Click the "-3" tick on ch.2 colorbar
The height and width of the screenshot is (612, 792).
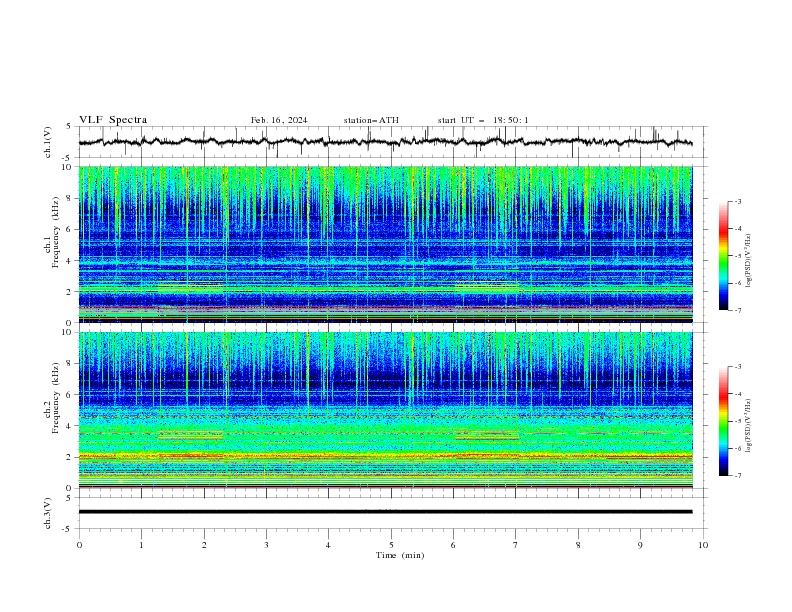click(738, 367)
